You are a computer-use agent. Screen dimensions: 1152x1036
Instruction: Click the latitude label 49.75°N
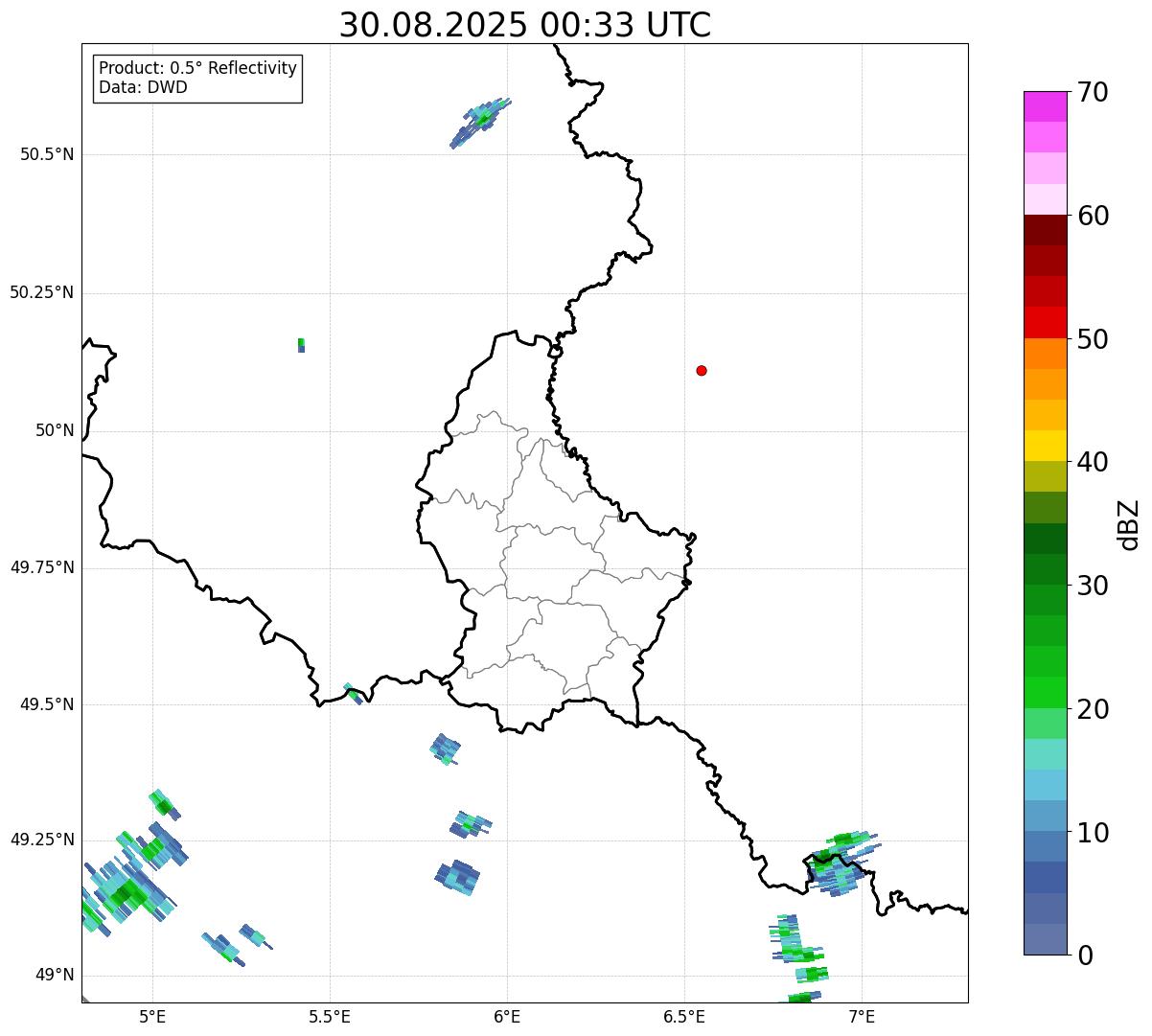(42, 567)
